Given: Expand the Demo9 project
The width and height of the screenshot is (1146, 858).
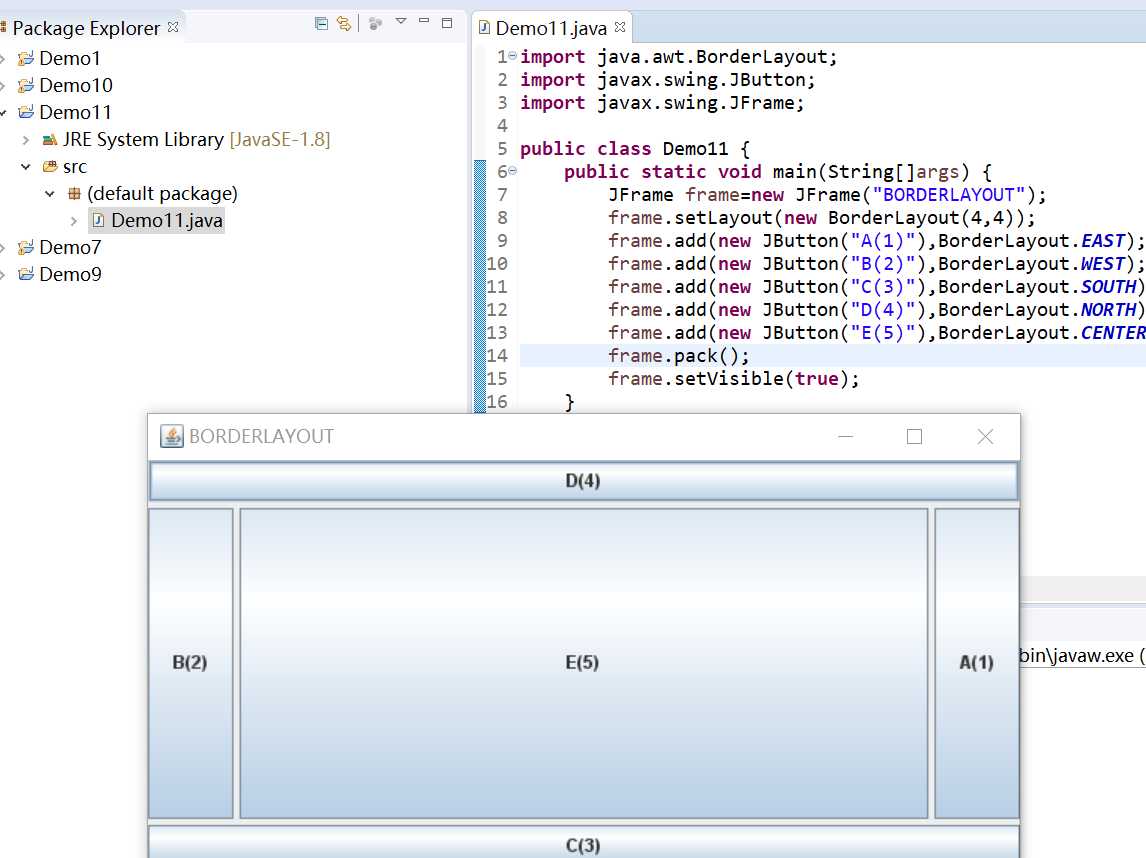Looking at the screenshot, I should [x=3, y=275].
